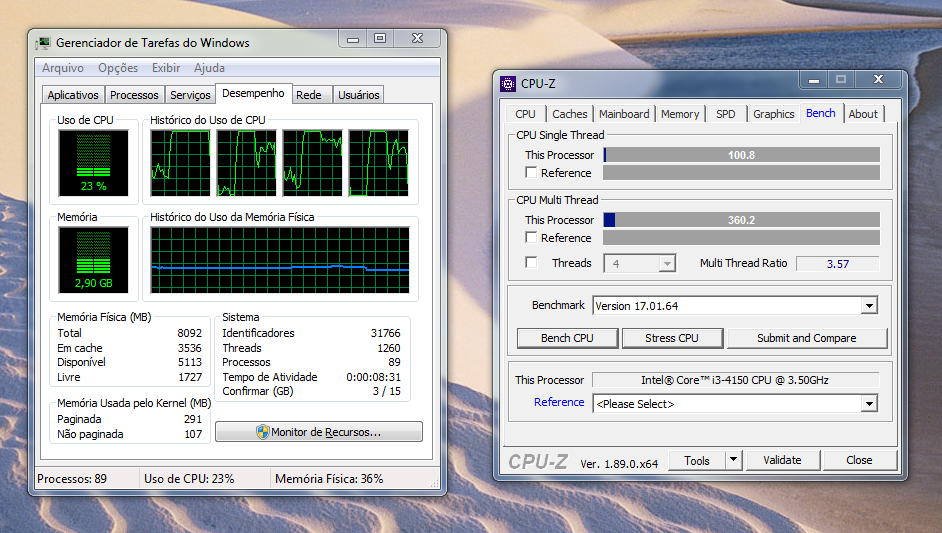
Task: Click the Tools button in CPU-Z
Action: [x=697, y=460]
